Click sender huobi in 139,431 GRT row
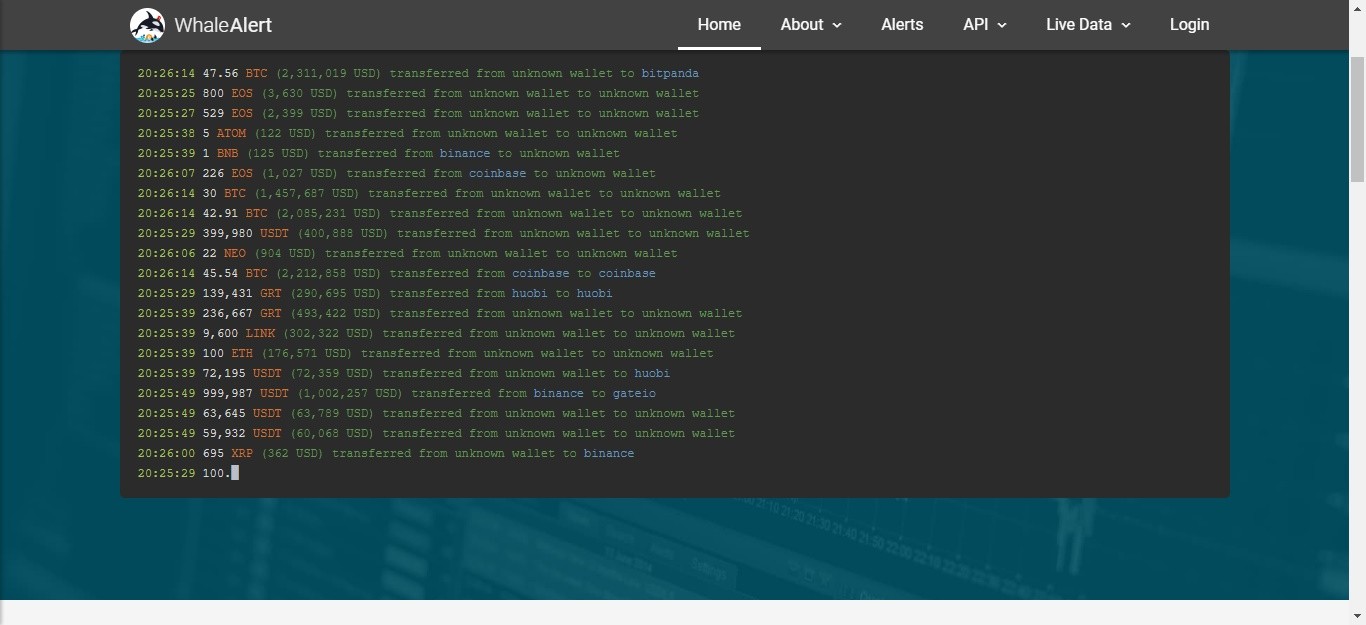Image resolution: width=1366 pixels, height=625 pixels. 530,293
